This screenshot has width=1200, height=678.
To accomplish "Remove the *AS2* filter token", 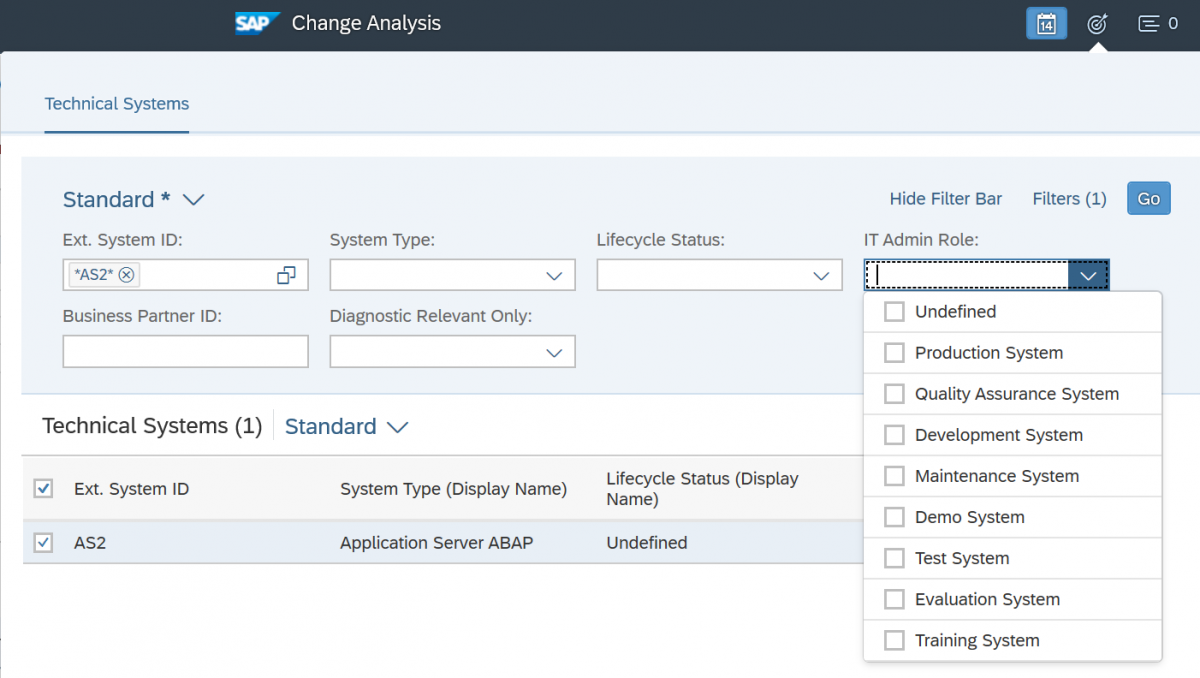I will tap(124, 274).
